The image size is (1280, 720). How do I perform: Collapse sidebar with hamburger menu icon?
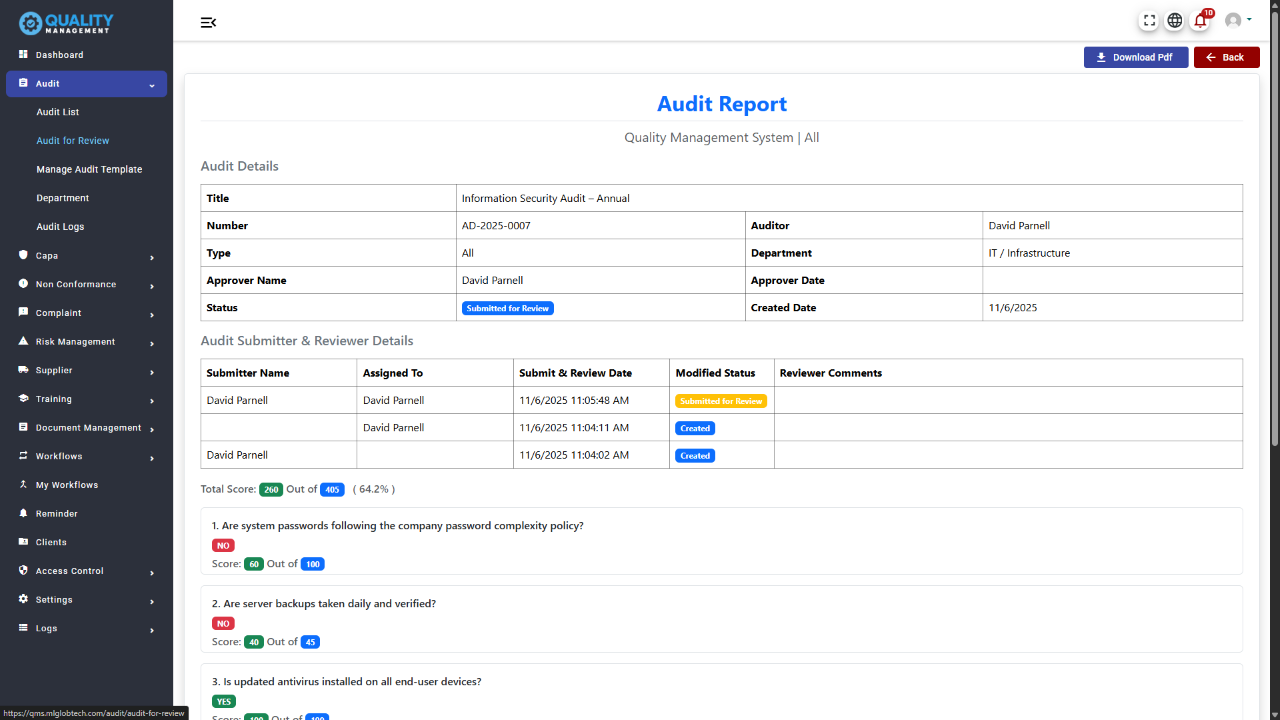pos(208,22)
